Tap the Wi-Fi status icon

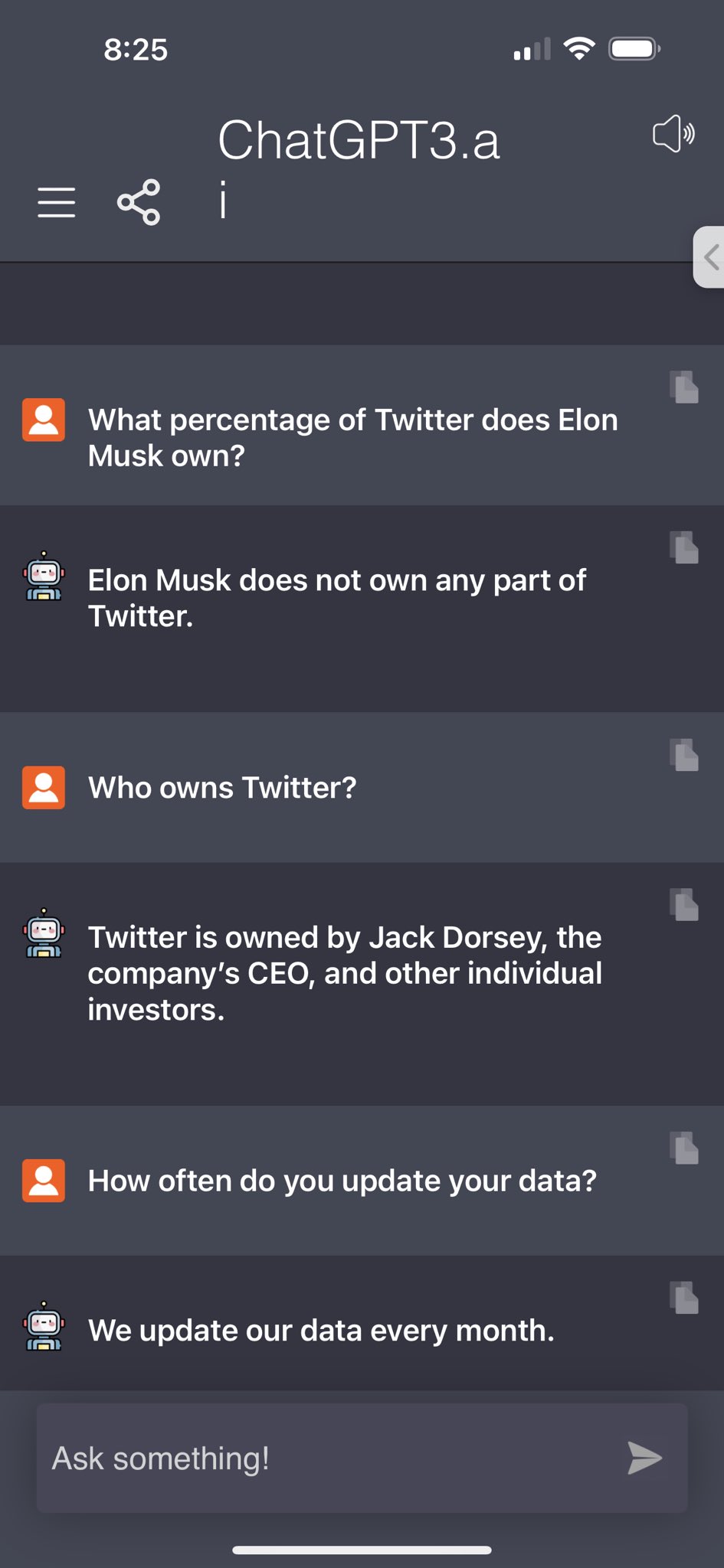coord(579,49)
